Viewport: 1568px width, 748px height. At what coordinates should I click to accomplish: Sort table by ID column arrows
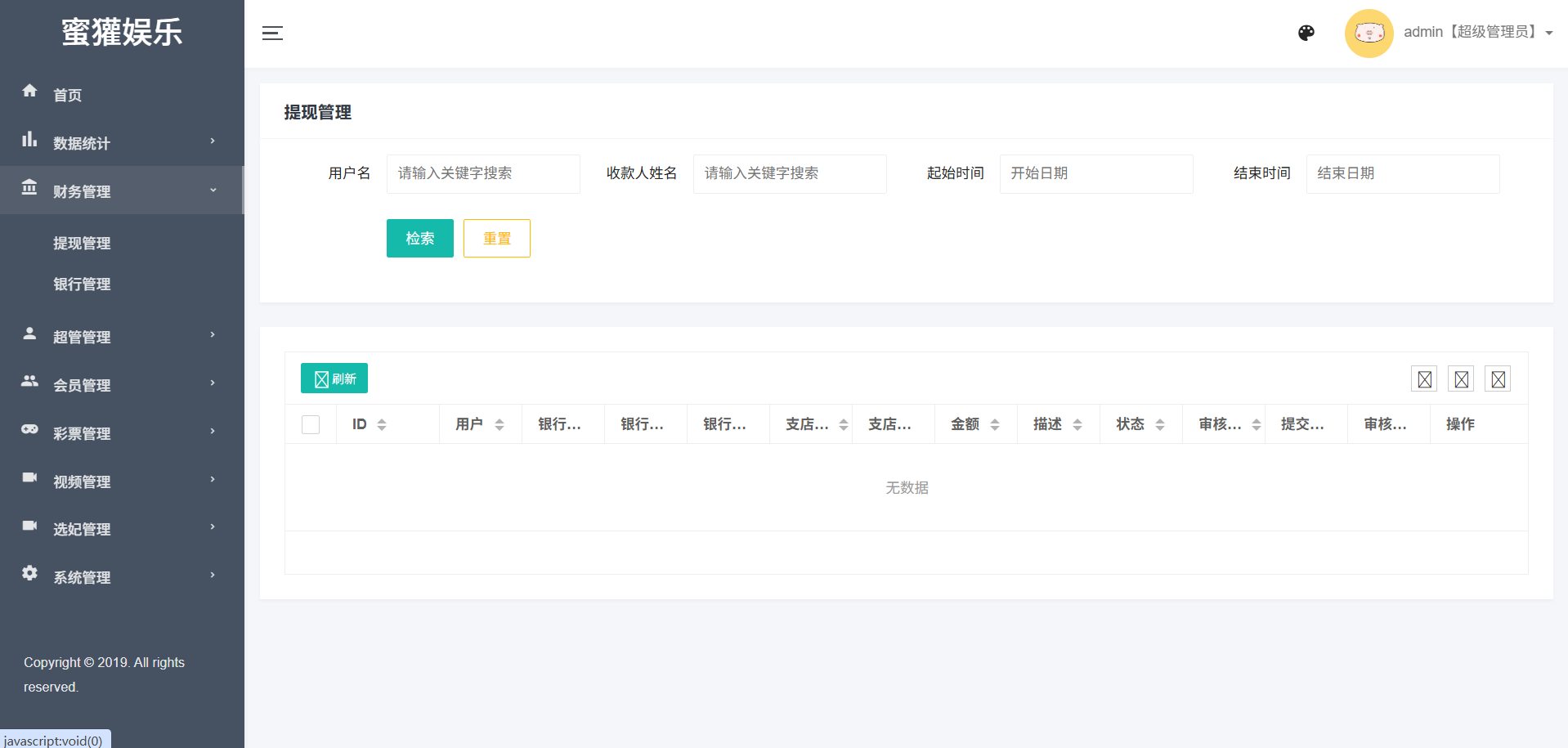[382, 424]
